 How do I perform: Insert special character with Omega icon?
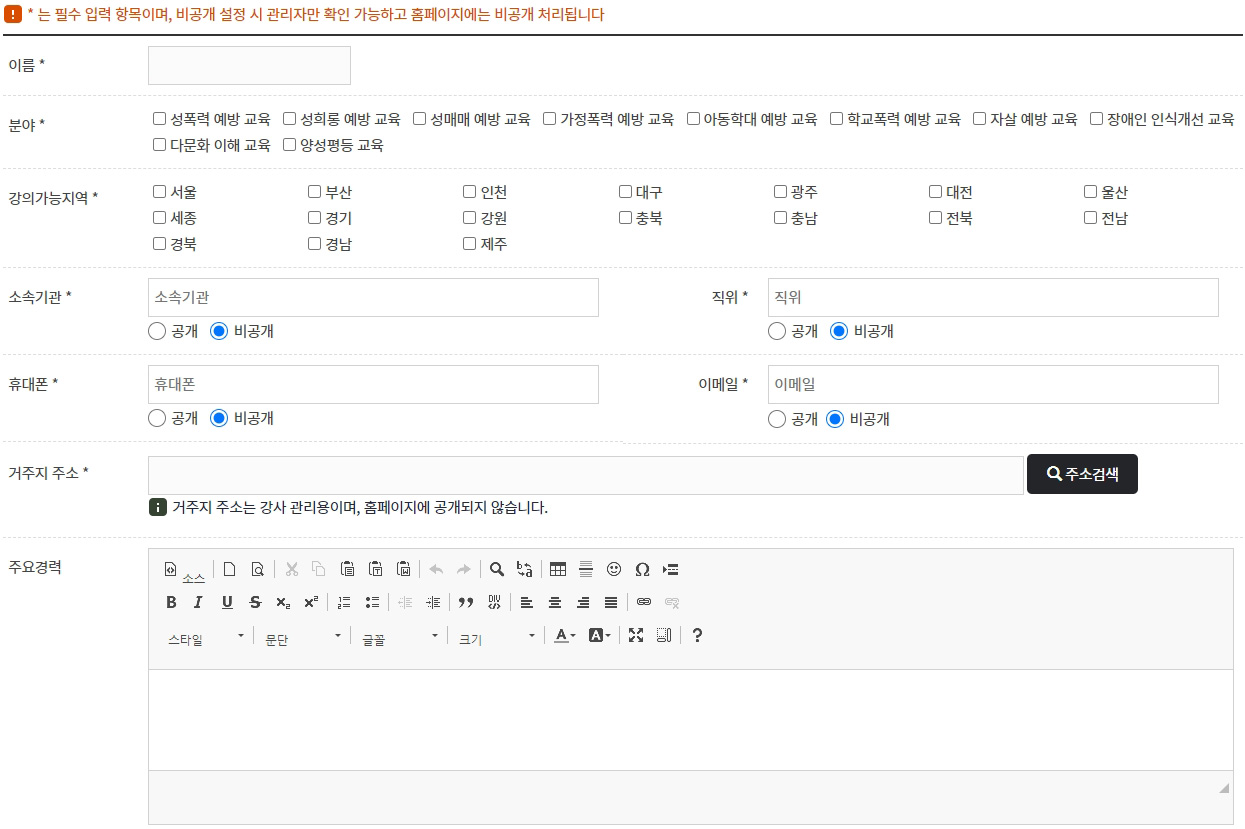tap(642, 569)
